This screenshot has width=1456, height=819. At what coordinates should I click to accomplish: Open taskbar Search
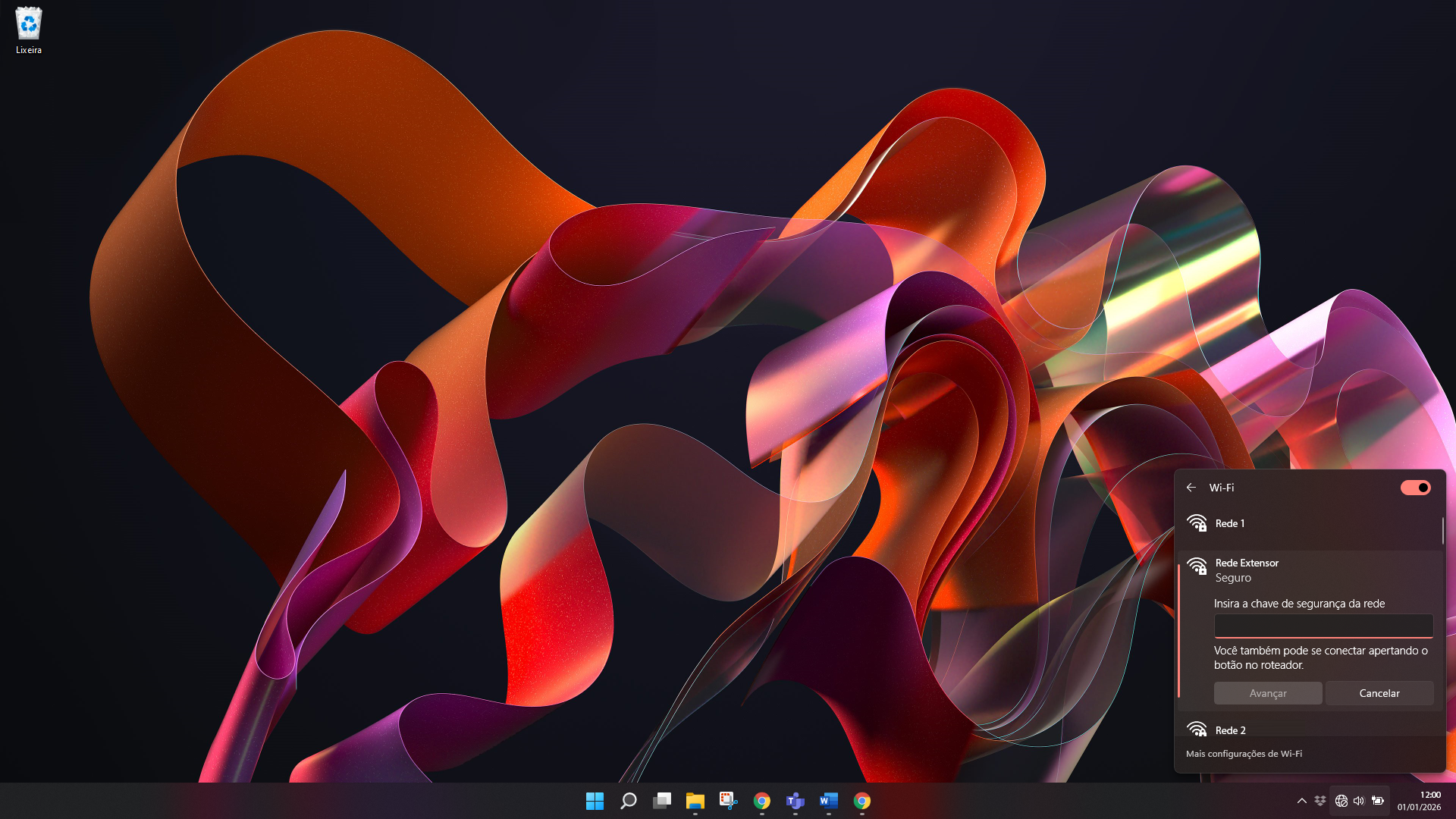(629, 801)
